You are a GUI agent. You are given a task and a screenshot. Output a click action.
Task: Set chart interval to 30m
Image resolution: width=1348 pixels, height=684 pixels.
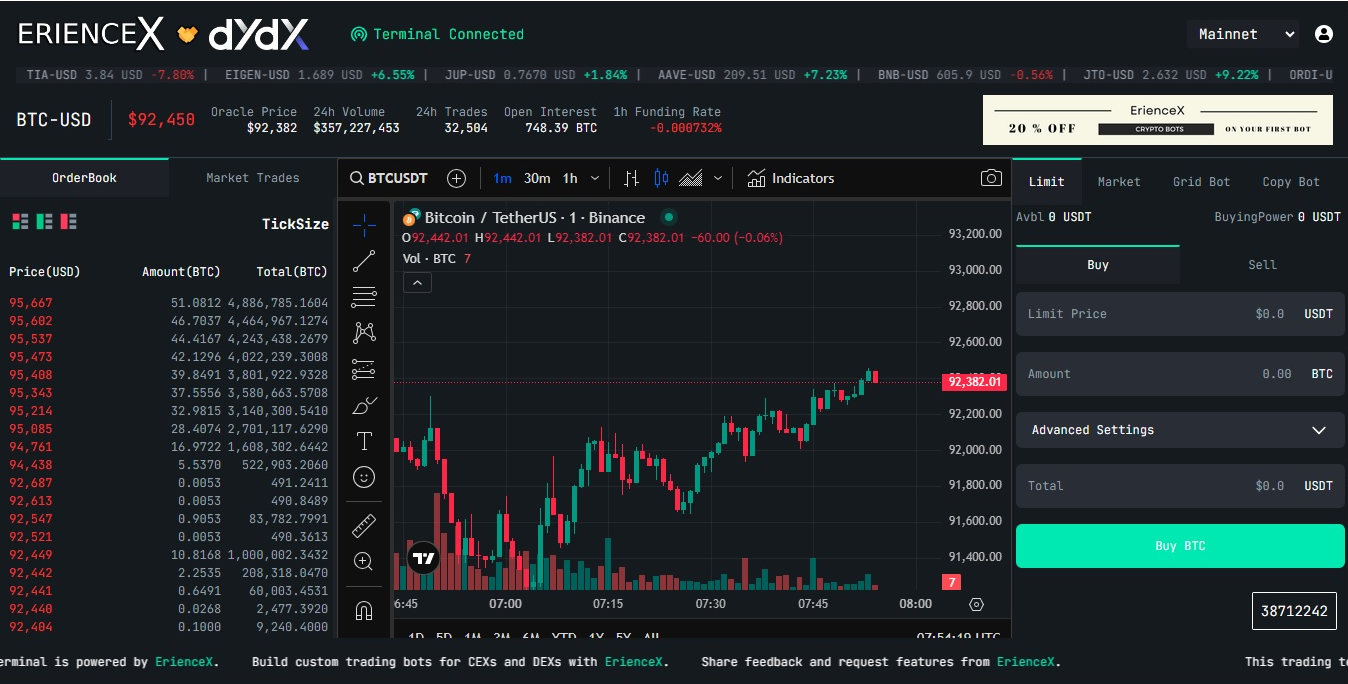537,178
